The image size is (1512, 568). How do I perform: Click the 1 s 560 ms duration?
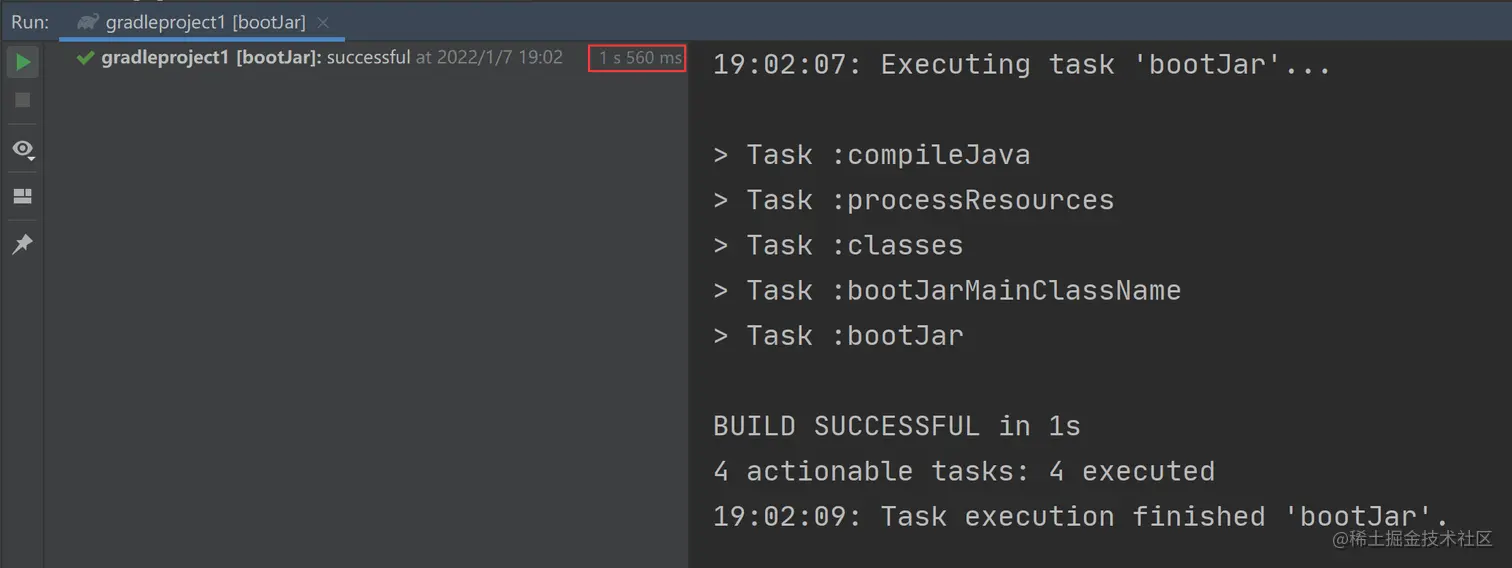tap(639, 58)
